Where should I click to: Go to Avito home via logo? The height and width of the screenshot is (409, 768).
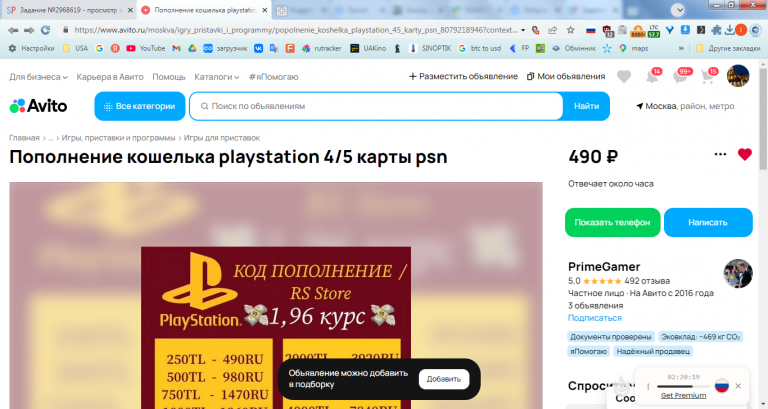38,106
